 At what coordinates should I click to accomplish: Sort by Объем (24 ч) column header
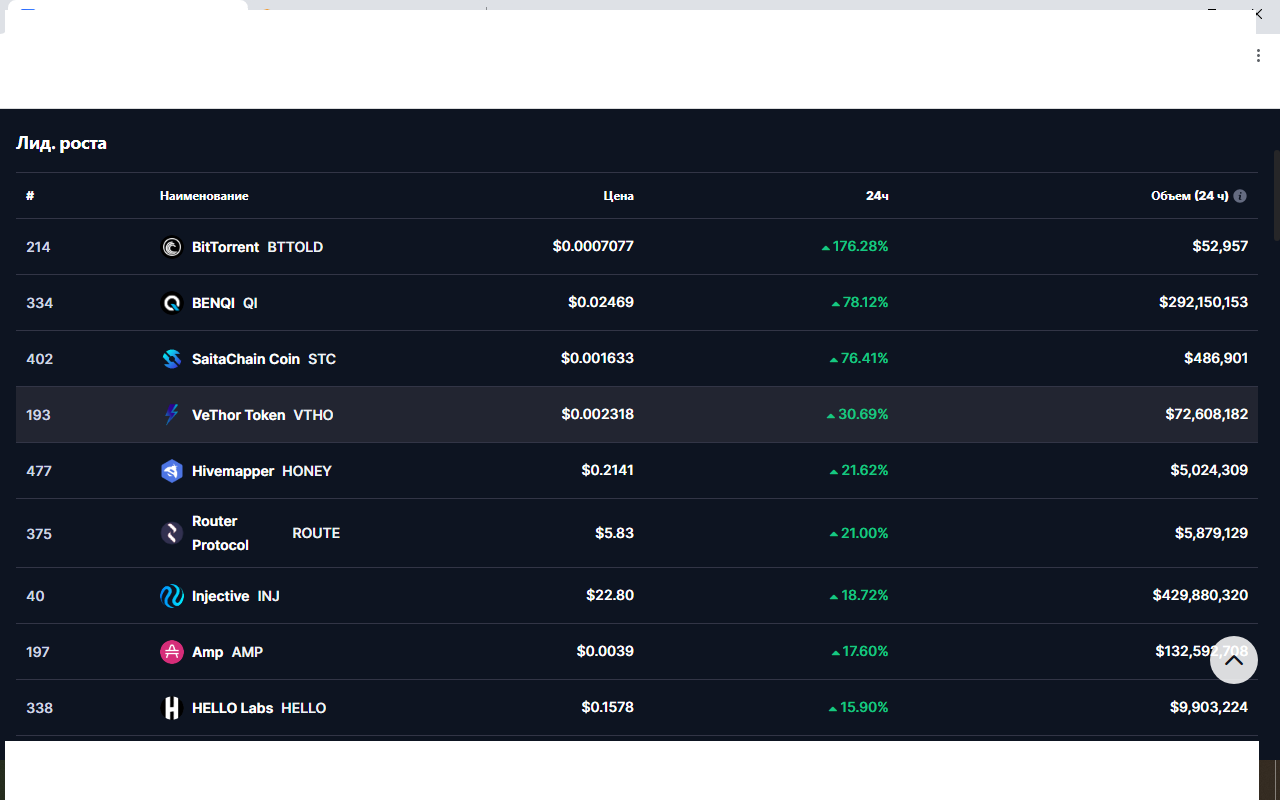click(1190, 196)
